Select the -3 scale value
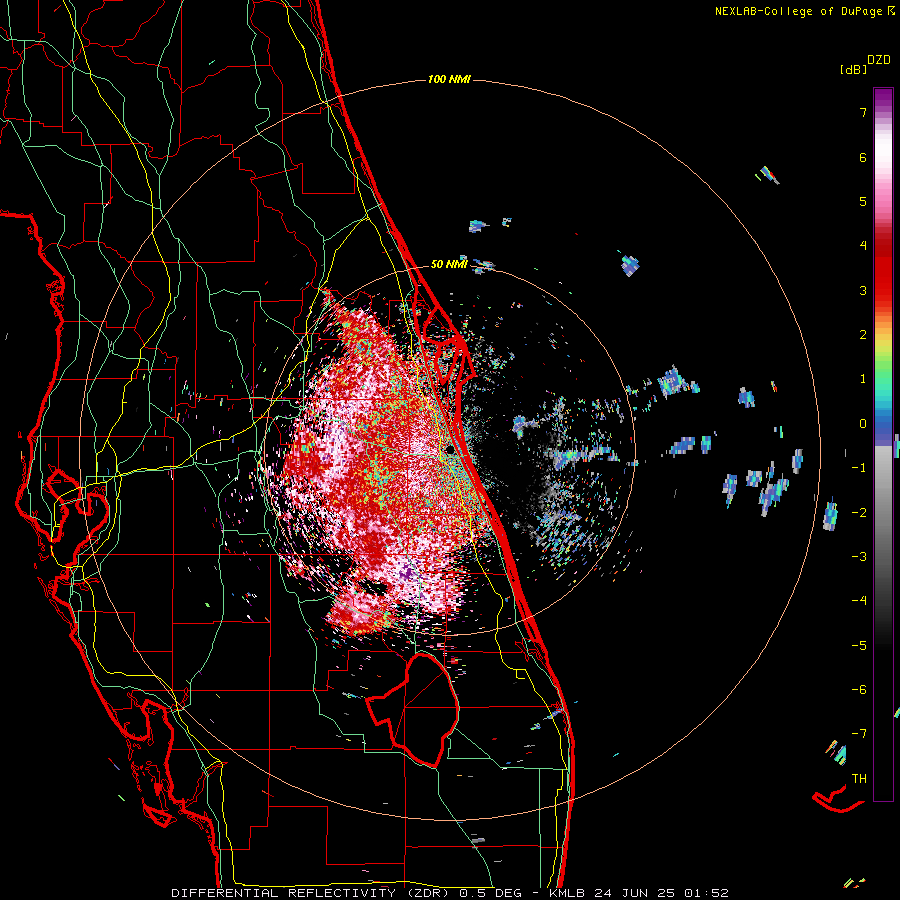Viewport: 900px width, 900px height. (859, 556)
